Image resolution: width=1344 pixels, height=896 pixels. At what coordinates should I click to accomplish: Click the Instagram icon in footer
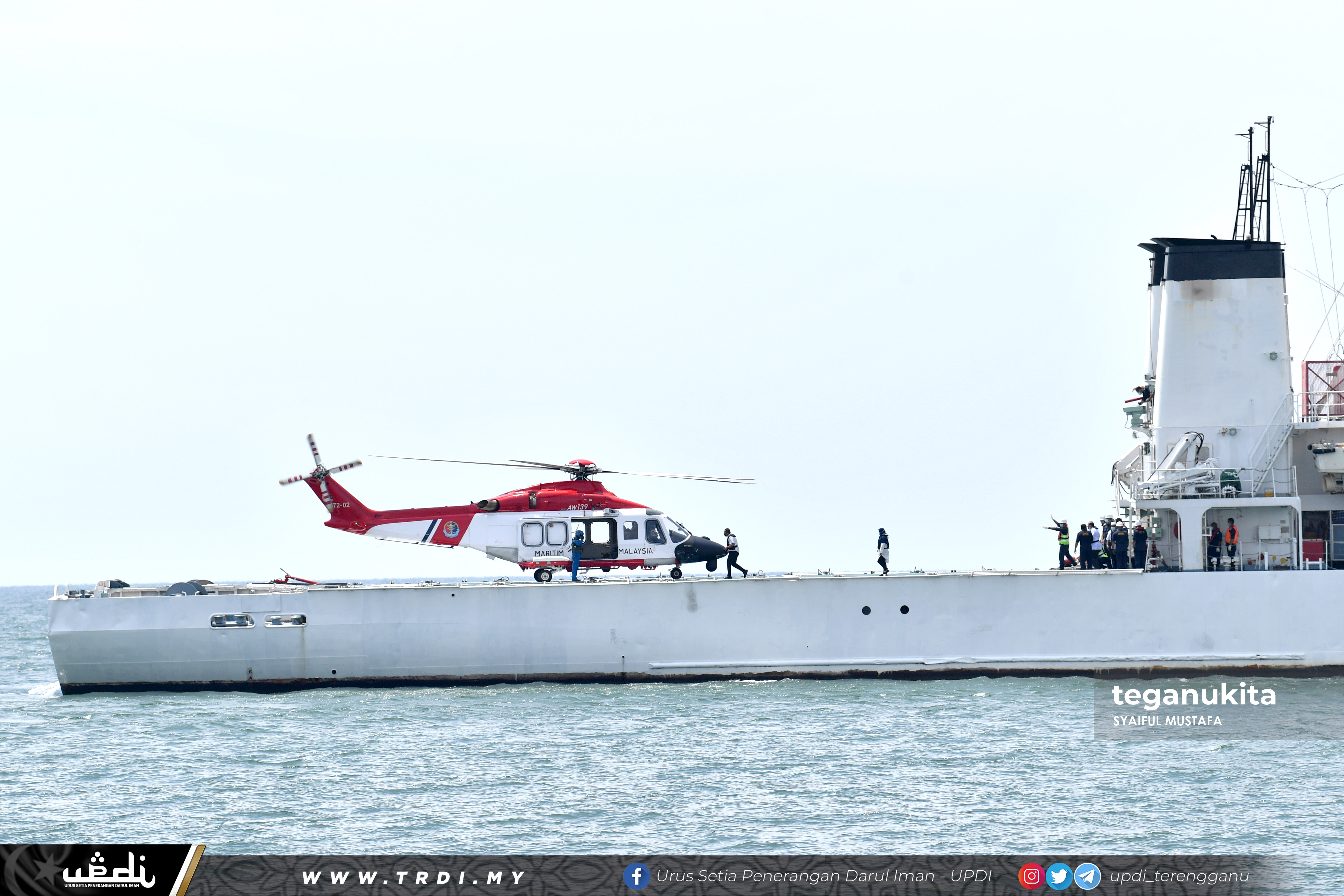point(1031,876)
